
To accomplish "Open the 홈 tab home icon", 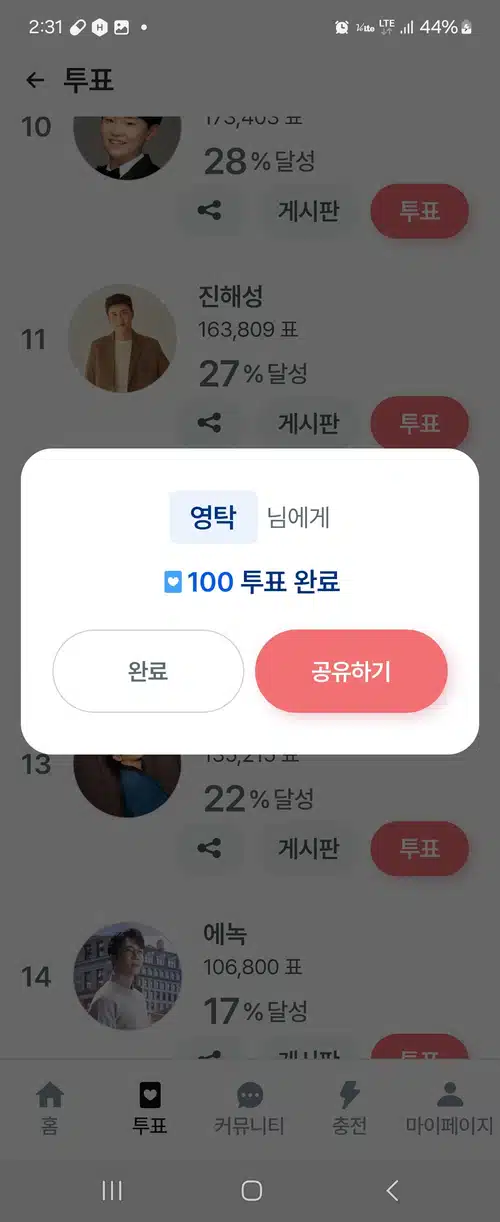I will 50,1108.
